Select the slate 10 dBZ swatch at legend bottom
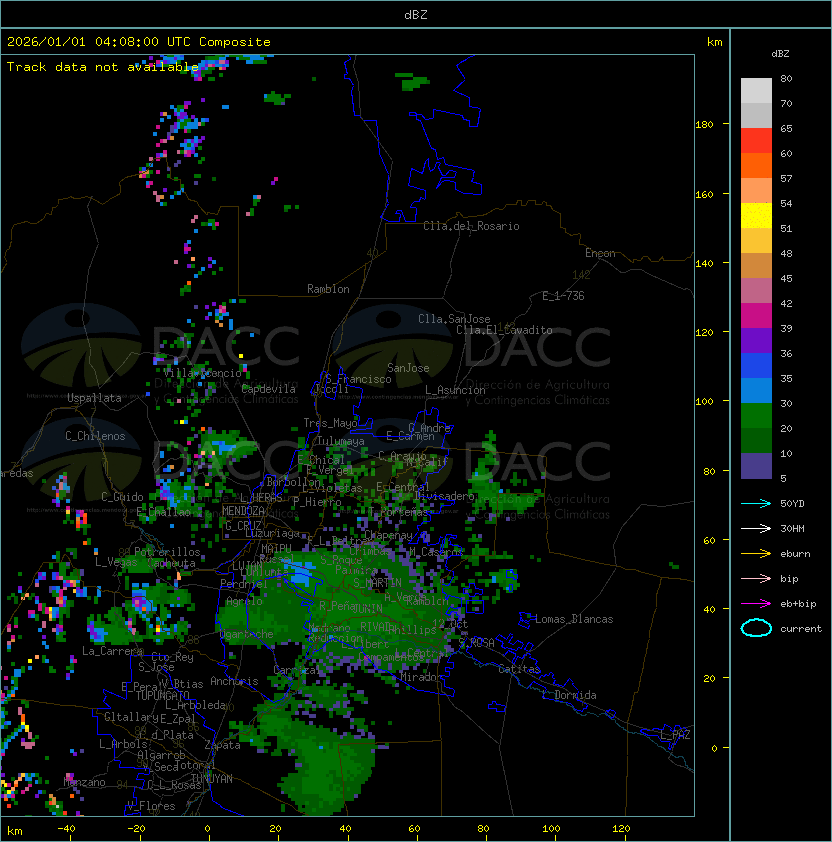 pos(756,466)
